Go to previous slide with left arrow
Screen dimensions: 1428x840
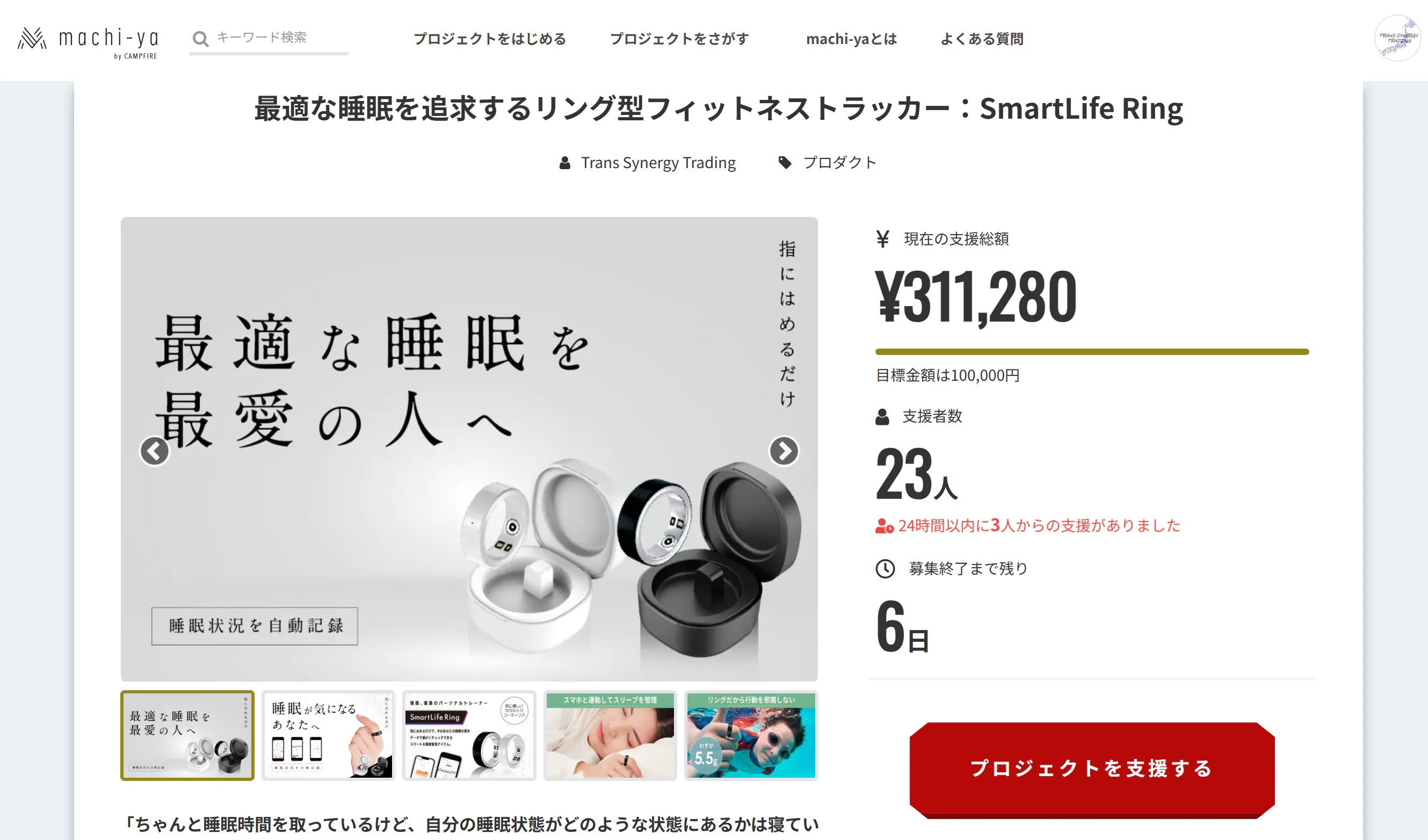(155, 451)
